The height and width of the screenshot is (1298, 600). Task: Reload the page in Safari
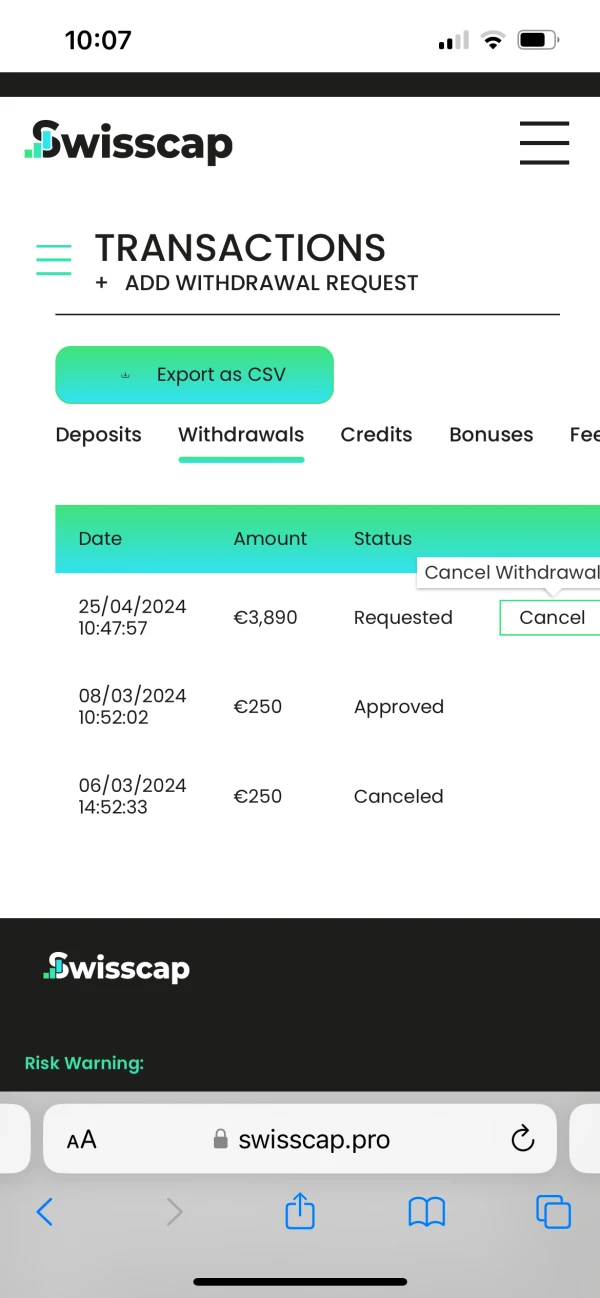click(522, 1139)
